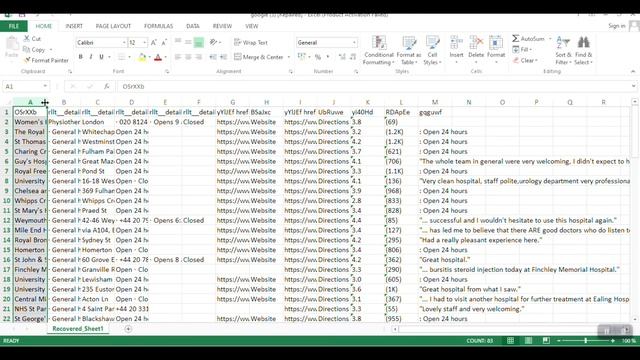Toggle Bold formatting

coord(80,57)
